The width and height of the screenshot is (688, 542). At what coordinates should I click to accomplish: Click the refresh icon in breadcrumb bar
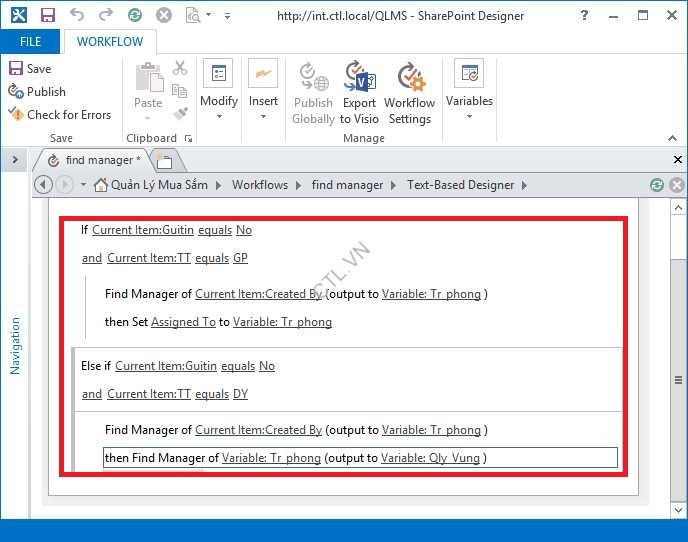tap(657, 185)
